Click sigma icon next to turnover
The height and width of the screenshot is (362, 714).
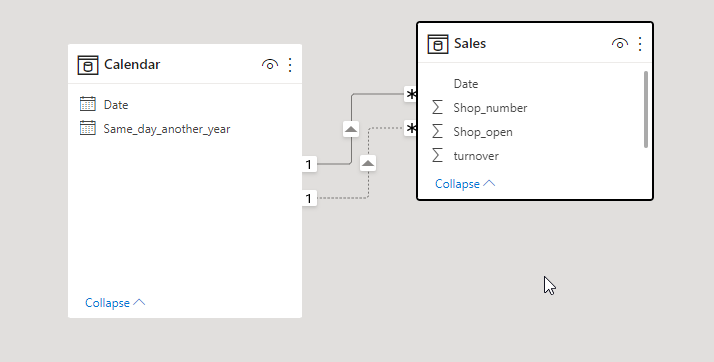(x=437, y=156)
